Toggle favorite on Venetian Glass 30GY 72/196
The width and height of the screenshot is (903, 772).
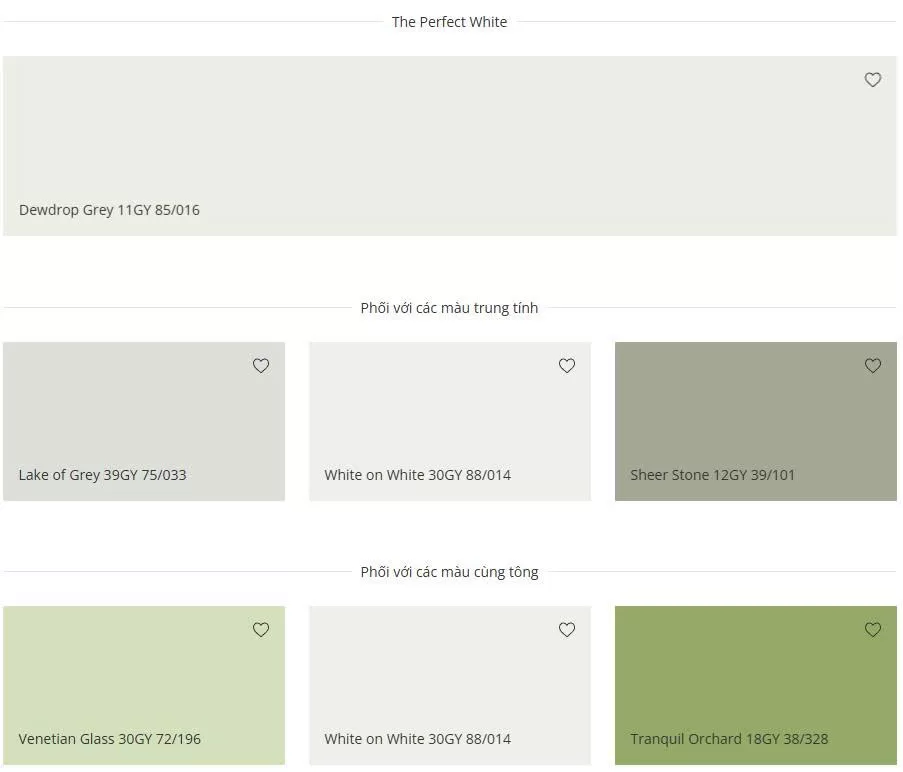point(260,630)
